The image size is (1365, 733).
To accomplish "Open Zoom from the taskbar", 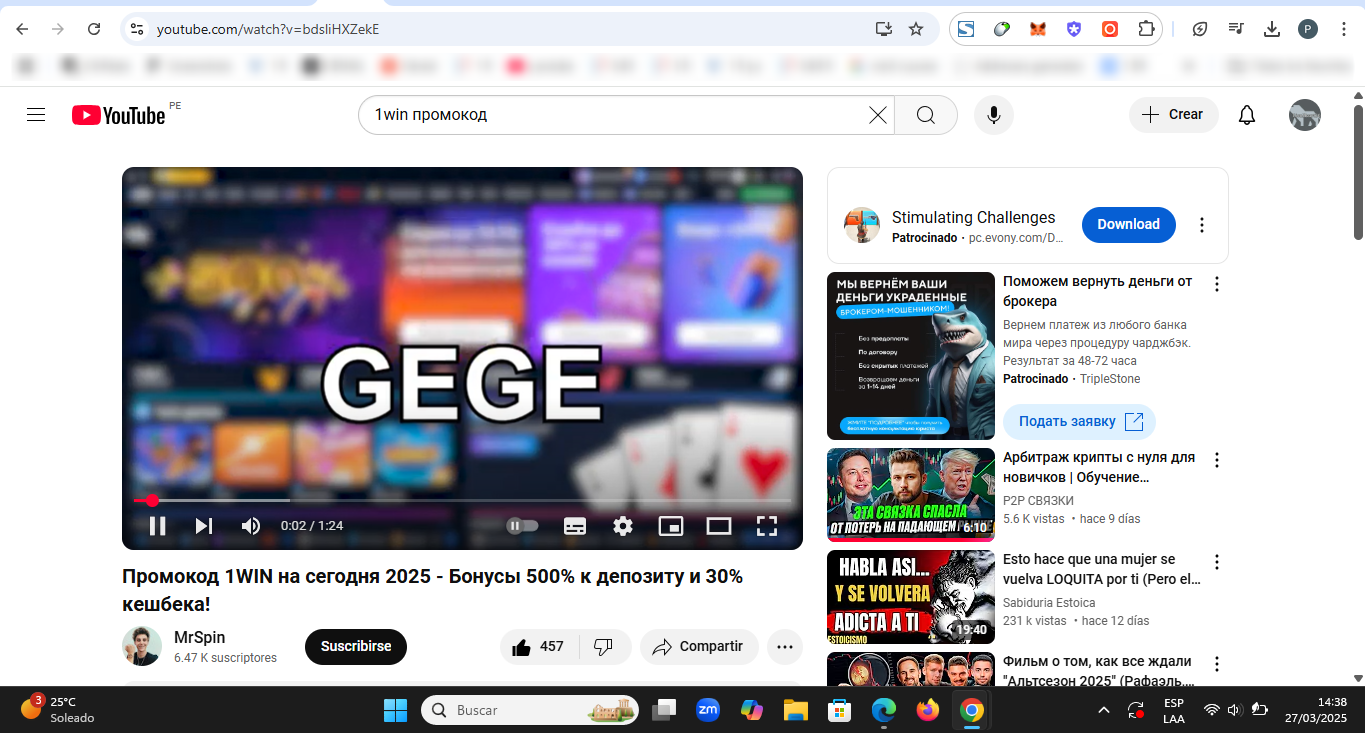I will point(708,710).
